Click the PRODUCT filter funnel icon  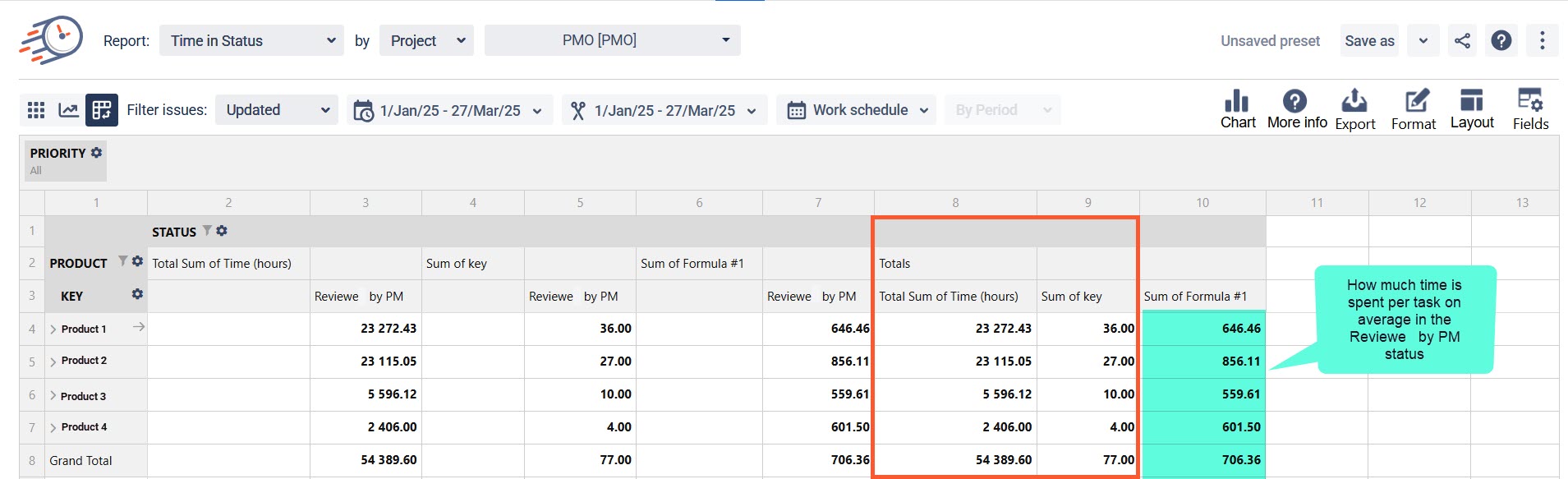click(122, 261)
